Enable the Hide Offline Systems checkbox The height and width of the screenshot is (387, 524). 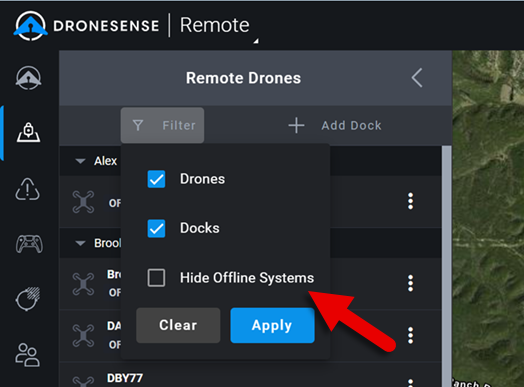click(x=156, y=278)
